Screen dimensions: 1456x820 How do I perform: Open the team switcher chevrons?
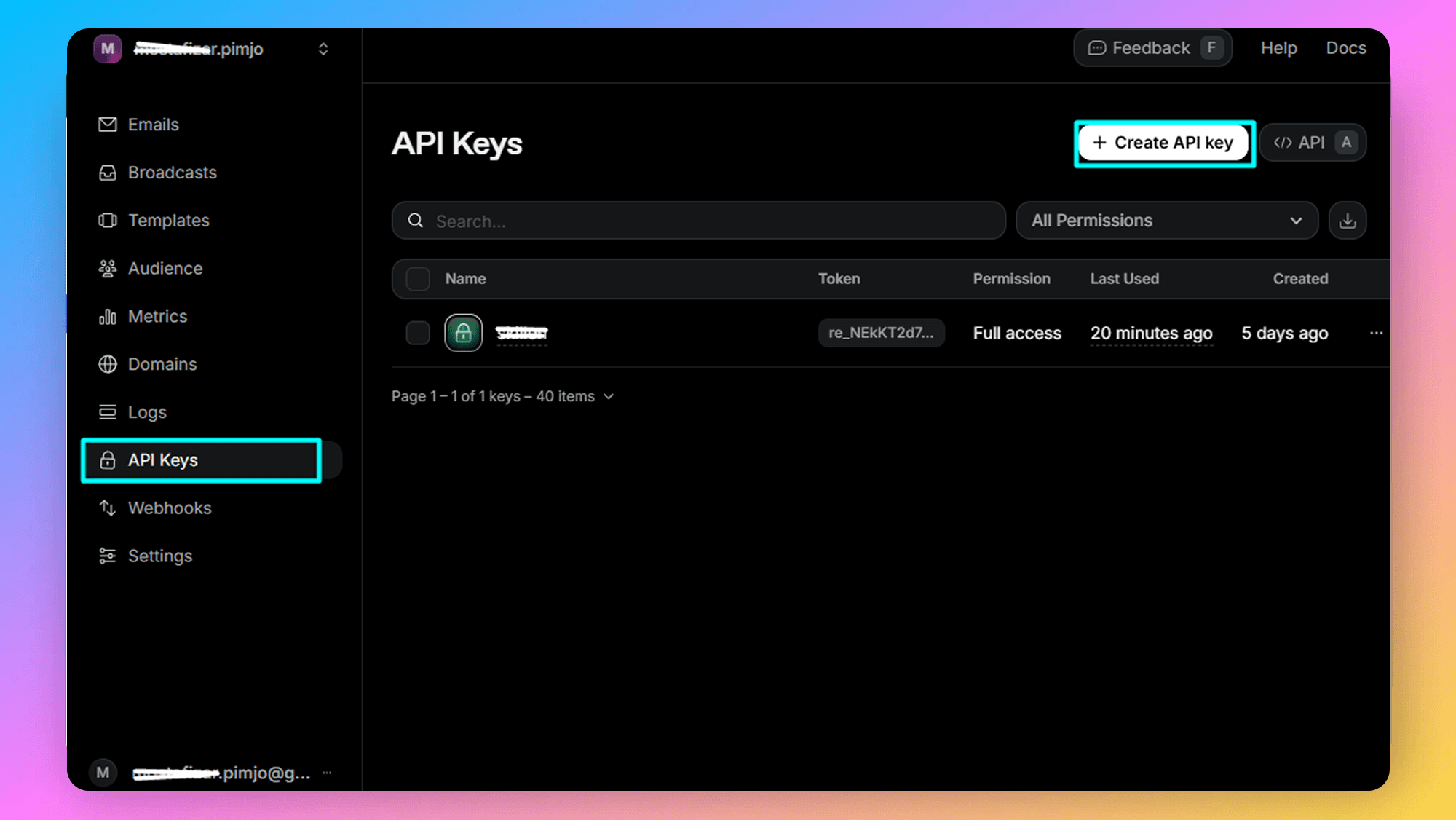pos(323,49)
